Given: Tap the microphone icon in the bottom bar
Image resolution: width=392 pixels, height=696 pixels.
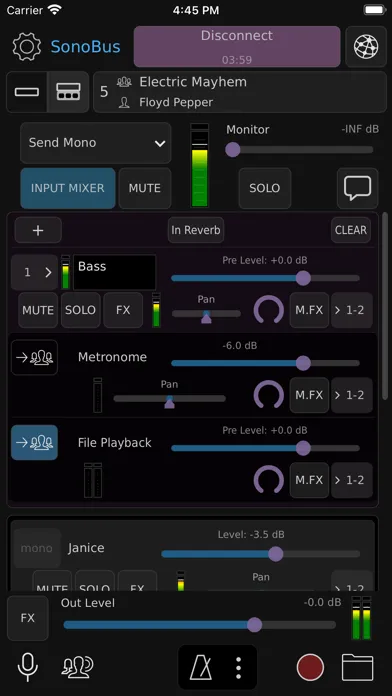Looking at the screenshot, I should click(x=28, y=667).
